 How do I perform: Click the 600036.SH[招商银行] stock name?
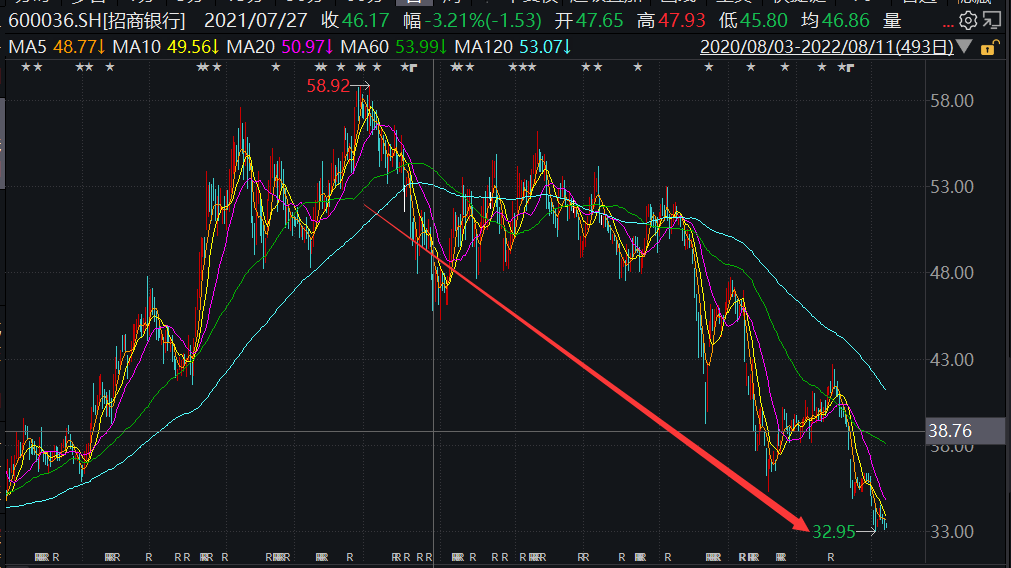[97, 20]
